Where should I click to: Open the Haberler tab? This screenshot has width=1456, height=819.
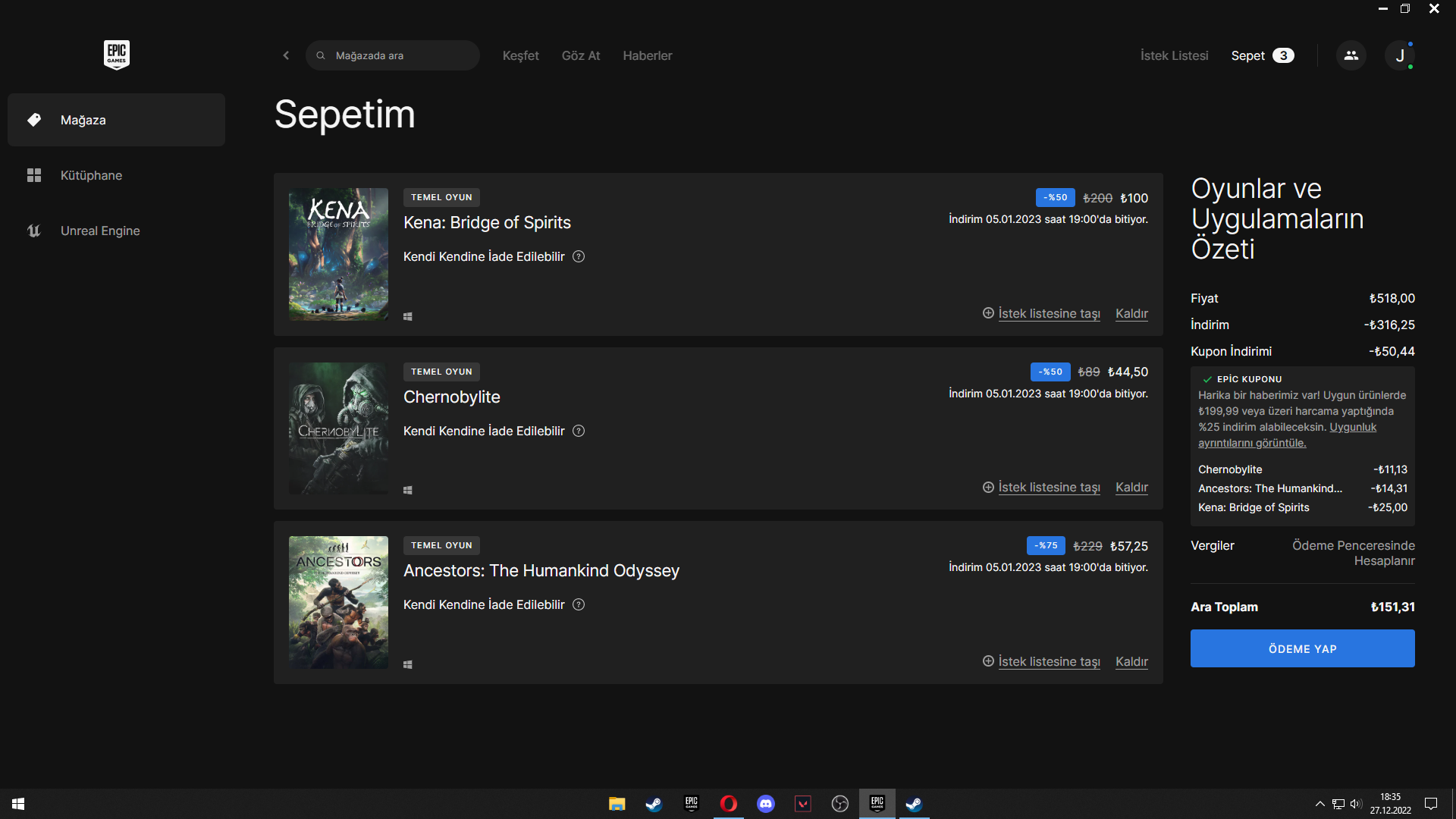pyautogui.click(x=648, y=55)
